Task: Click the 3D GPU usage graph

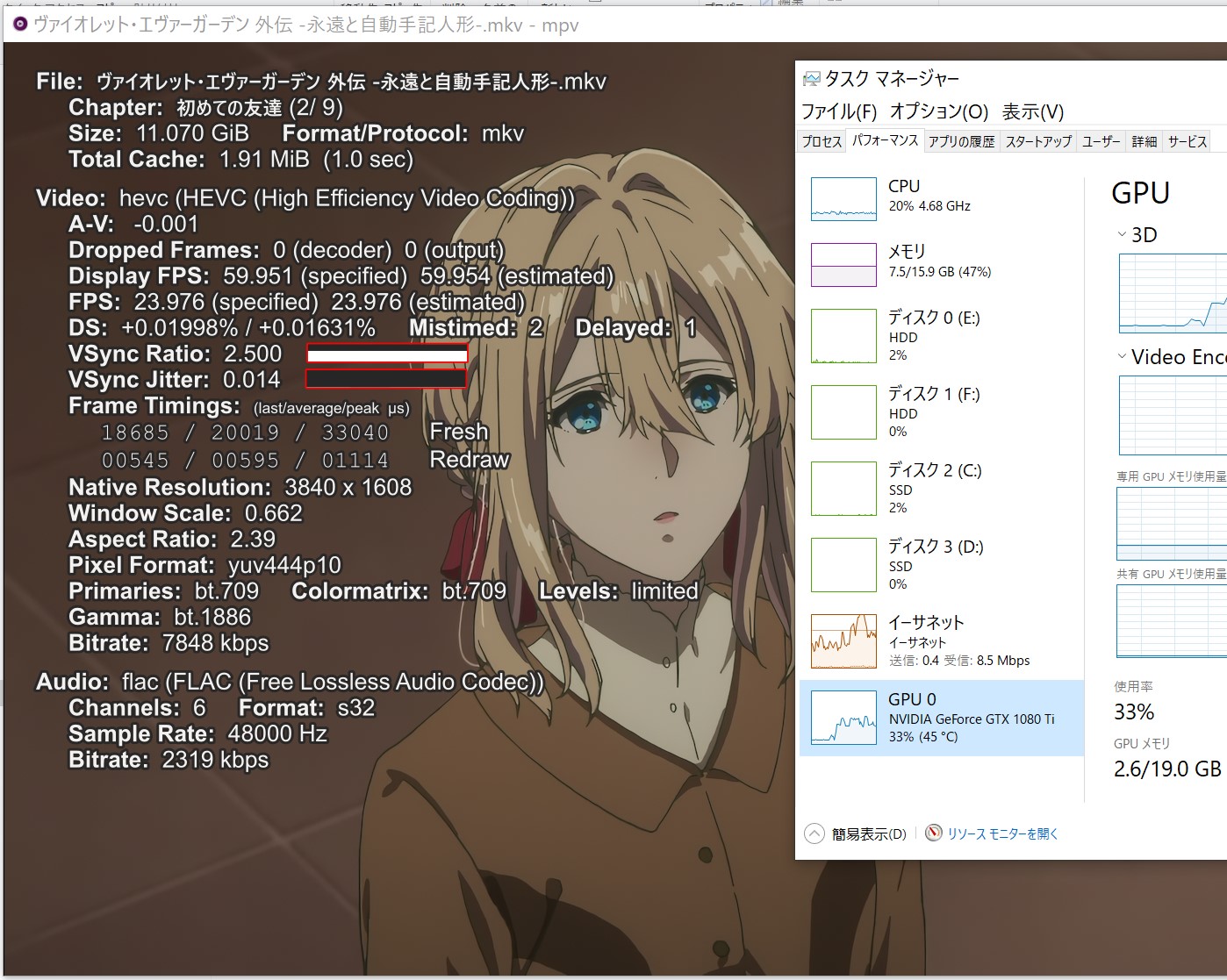Action: click(1173, 293)
